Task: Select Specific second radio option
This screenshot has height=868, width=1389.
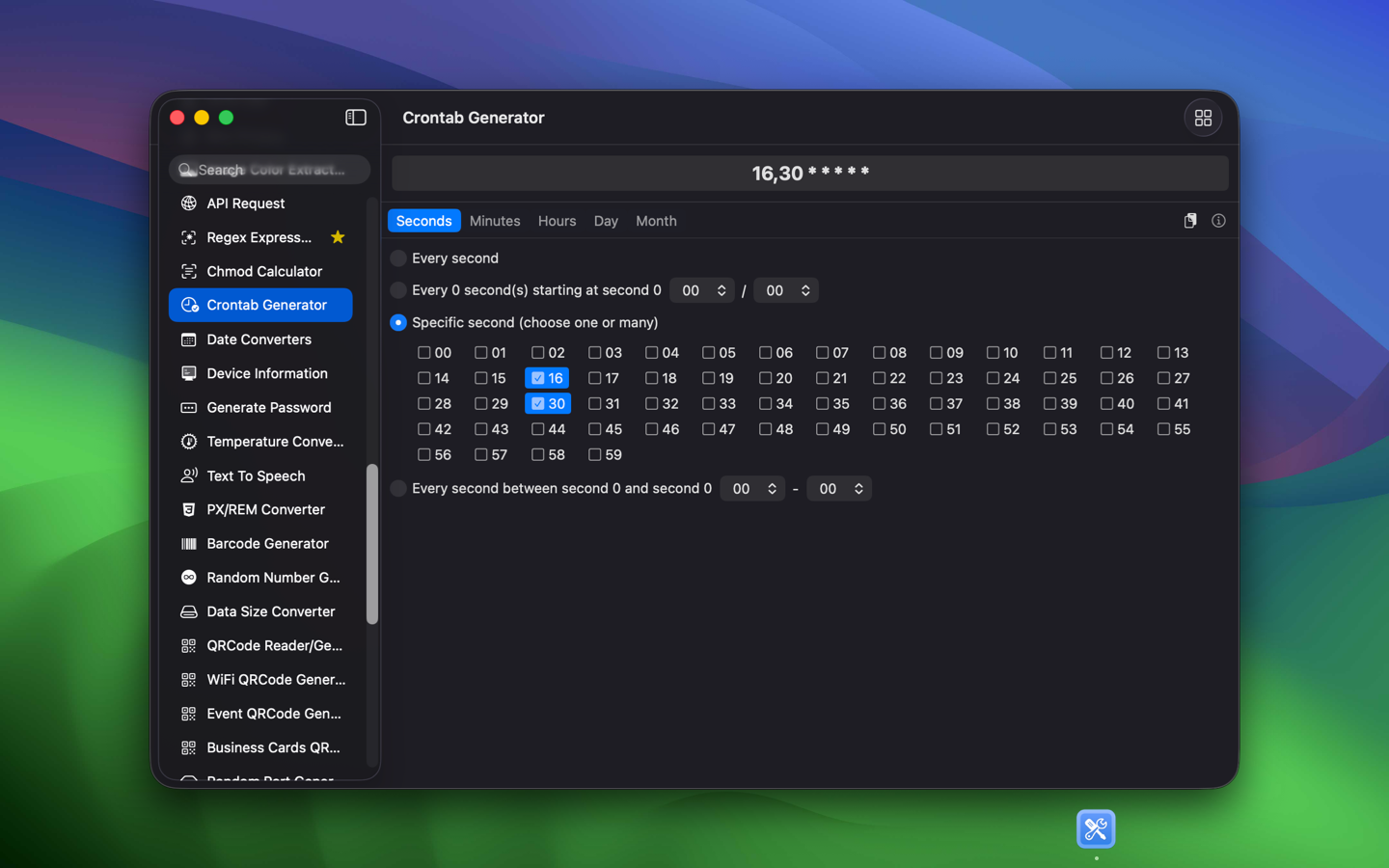Action: coord(398,322)
